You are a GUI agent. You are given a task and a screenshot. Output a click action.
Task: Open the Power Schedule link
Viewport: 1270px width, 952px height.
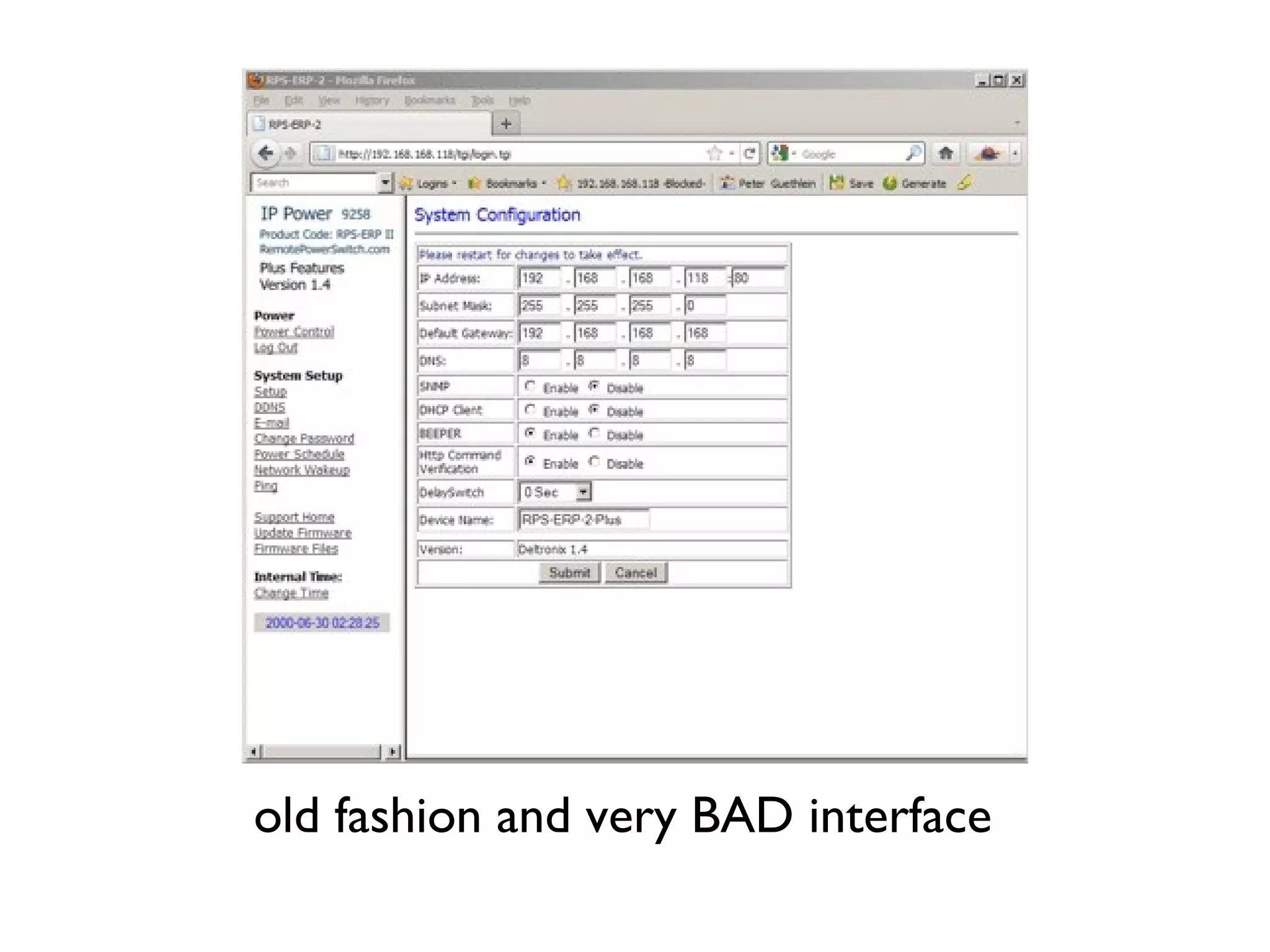click(299, 454)
